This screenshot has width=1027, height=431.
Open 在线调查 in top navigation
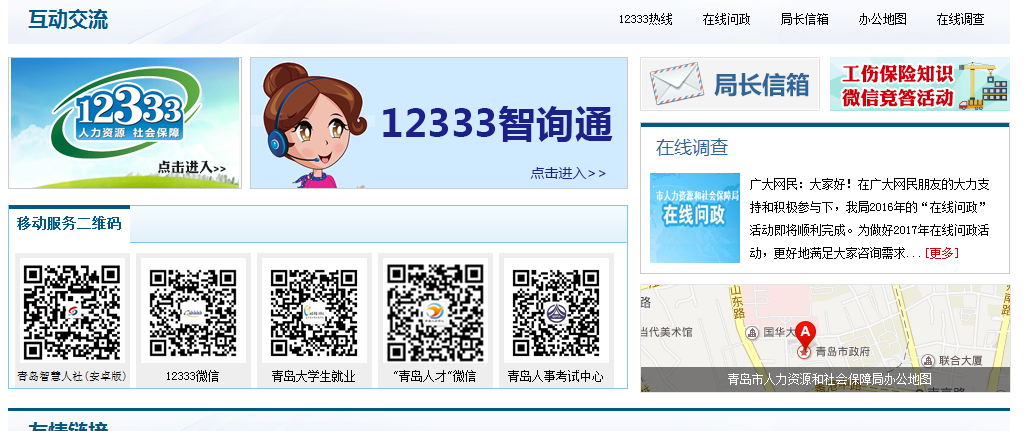click(960, 19)
